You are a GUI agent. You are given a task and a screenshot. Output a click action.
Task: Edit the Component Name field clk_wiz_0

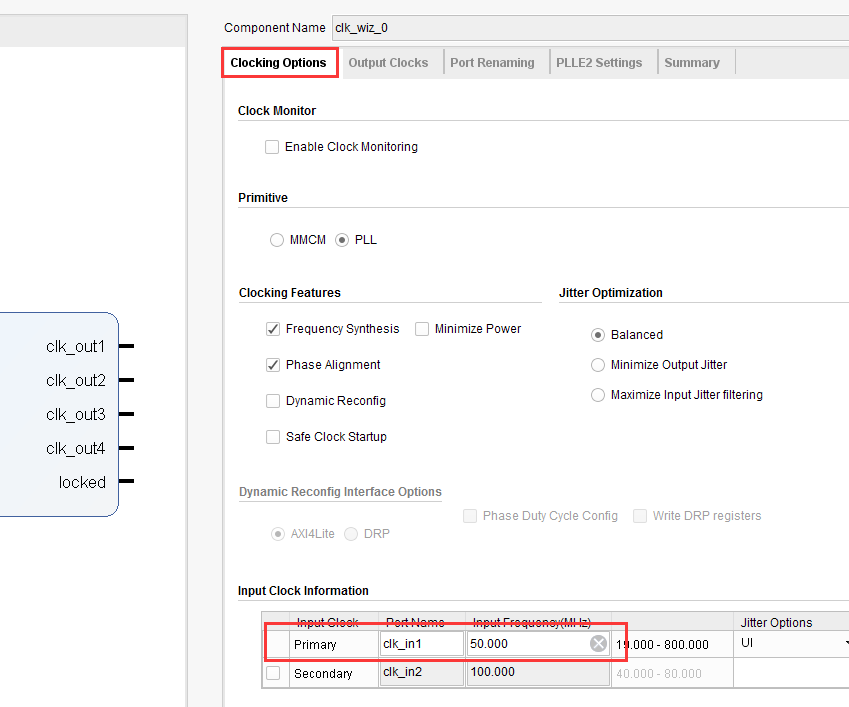pyautogui.click(x=590, y=28)
